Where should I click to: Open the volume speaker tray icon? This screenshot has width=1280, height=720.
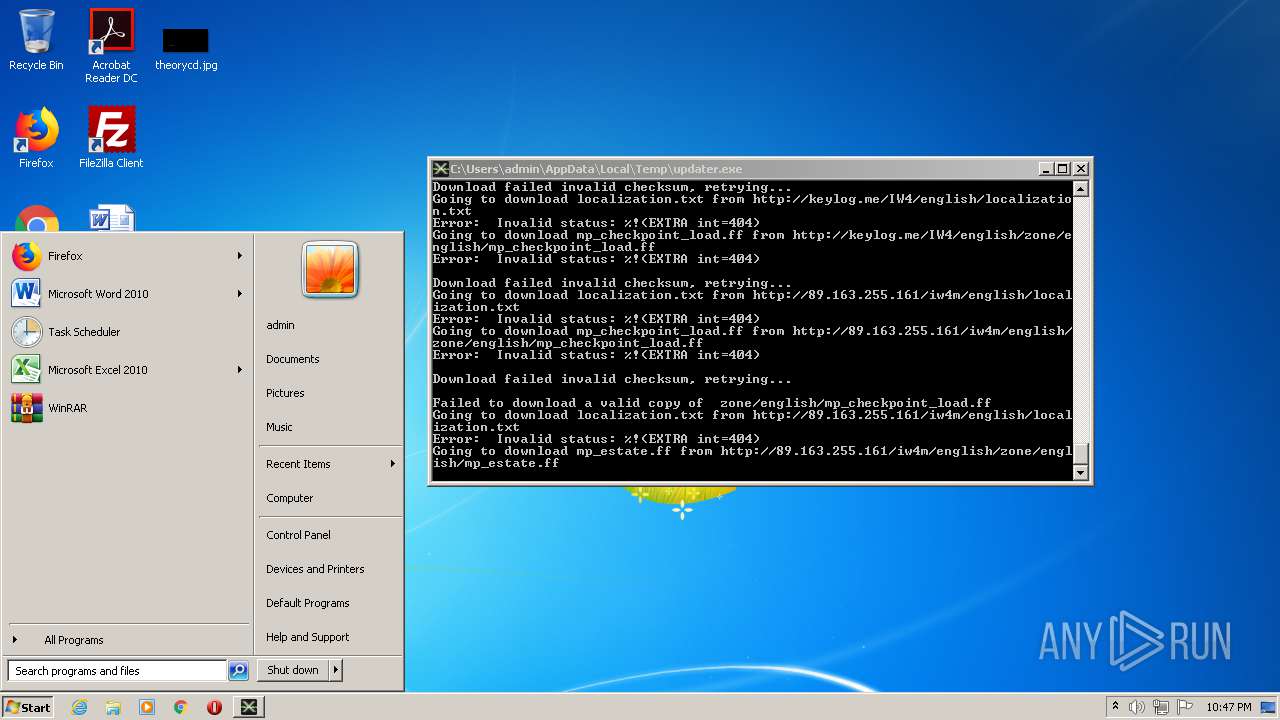pyautogui.click(x=1137, y=707)
